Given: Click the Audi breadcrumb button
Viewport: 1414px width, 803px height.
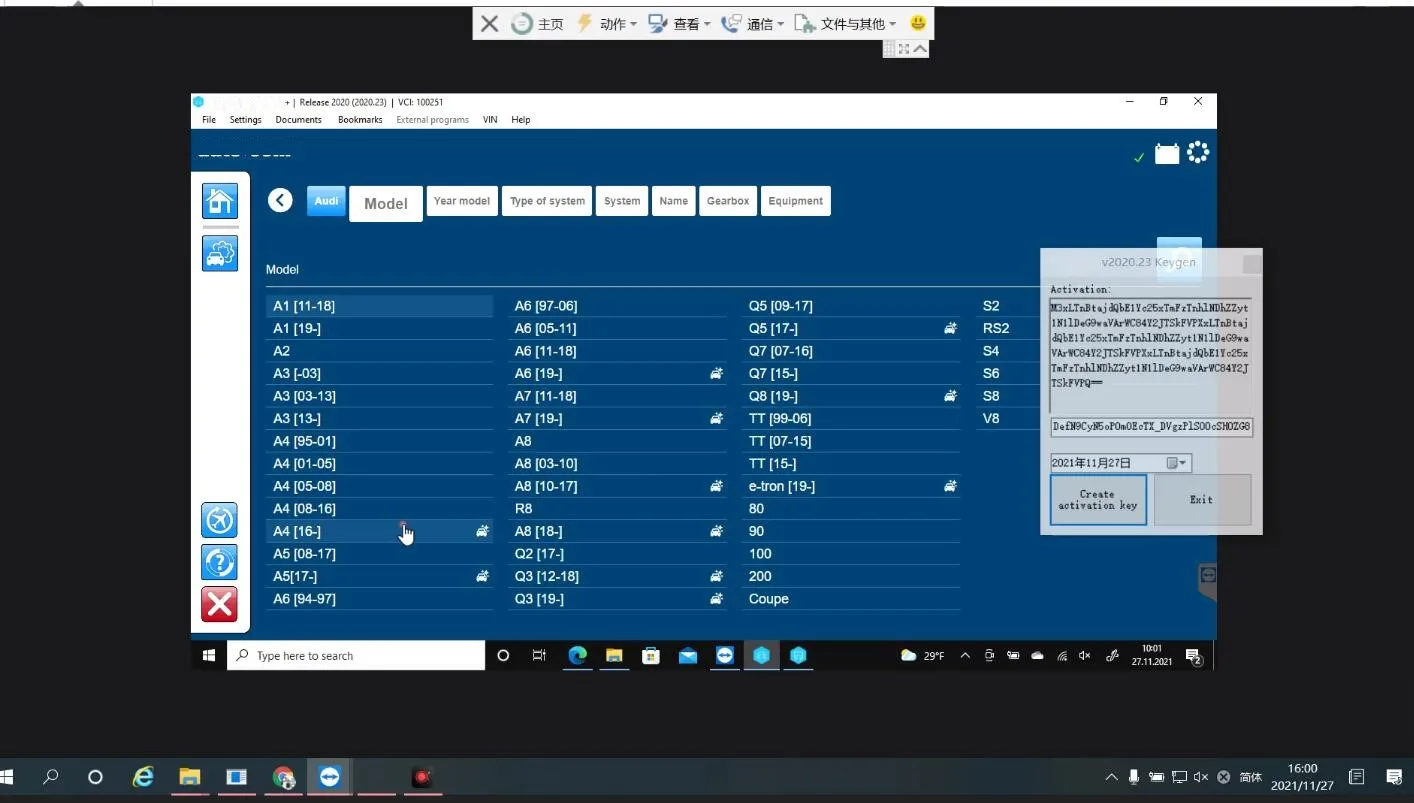Looking at the screenshot, I should coord(326,200).
